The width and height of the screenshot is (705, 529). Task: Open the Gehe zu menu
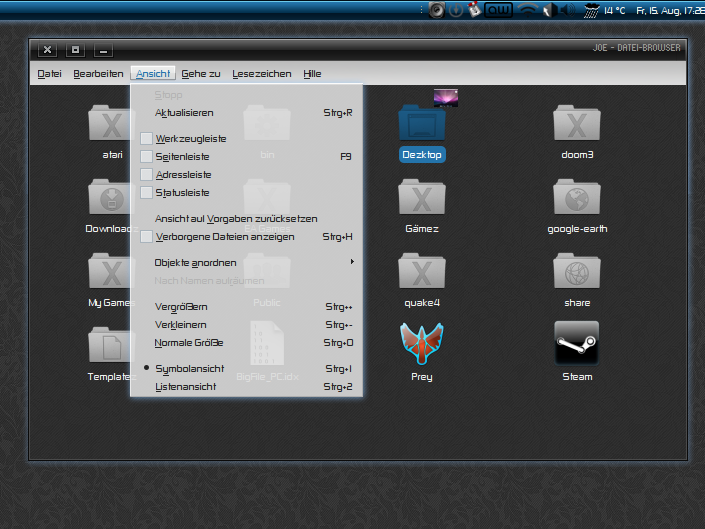tap(201, 74)
